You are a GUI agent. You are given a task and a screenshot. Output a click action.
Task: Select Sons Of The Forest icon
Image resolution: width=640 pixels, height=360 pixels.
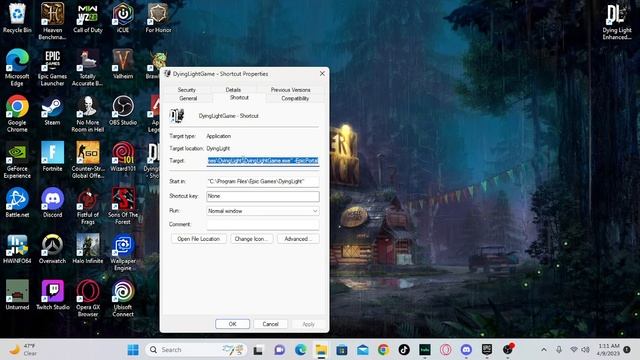[x=123, y=206]
